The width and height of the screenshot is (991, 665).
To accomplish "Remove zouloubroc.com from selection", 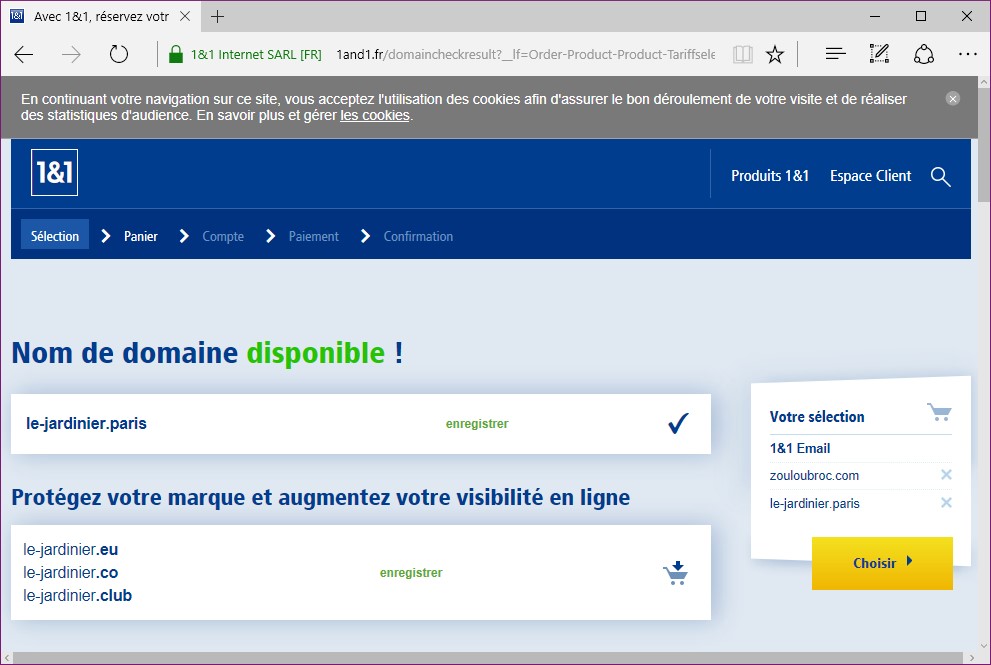I will click(946, 475).
